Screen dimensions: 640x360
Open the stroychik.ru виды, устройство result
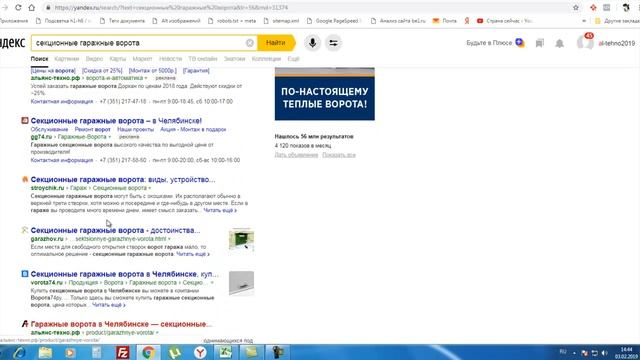[123, 180]
